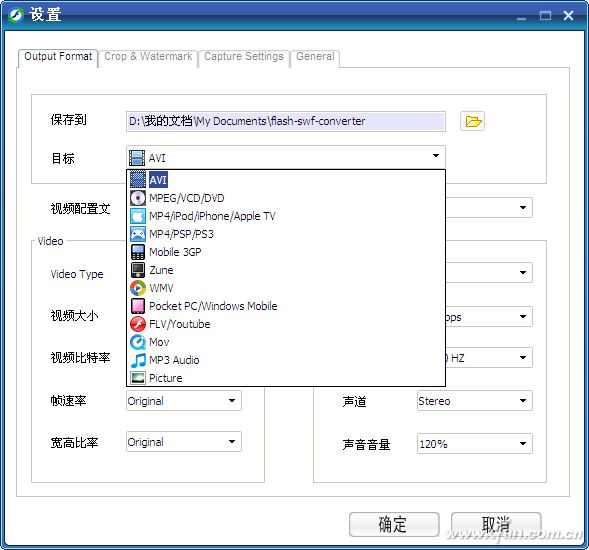This screenshot has width=589, height=550.
Task: Select the FLV/Youtube Flash icon
Action: (x=138, y=324)
